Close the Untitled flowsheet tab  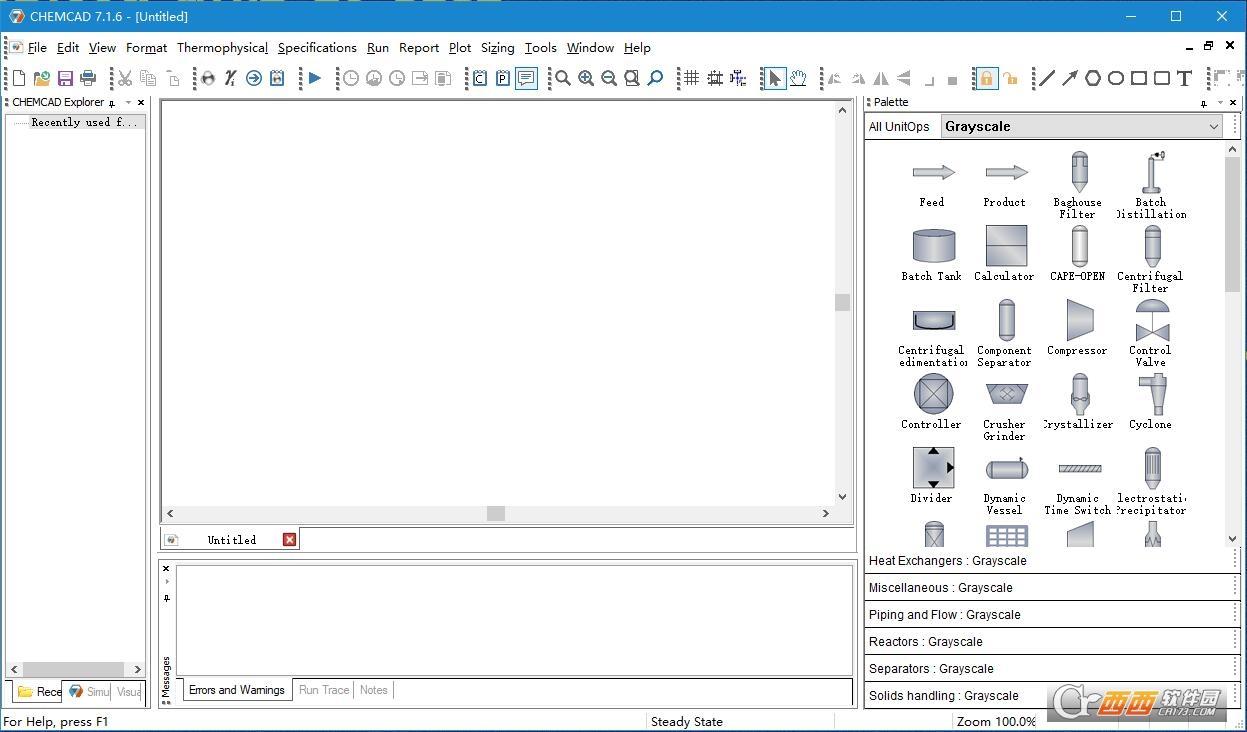(289, 540)
